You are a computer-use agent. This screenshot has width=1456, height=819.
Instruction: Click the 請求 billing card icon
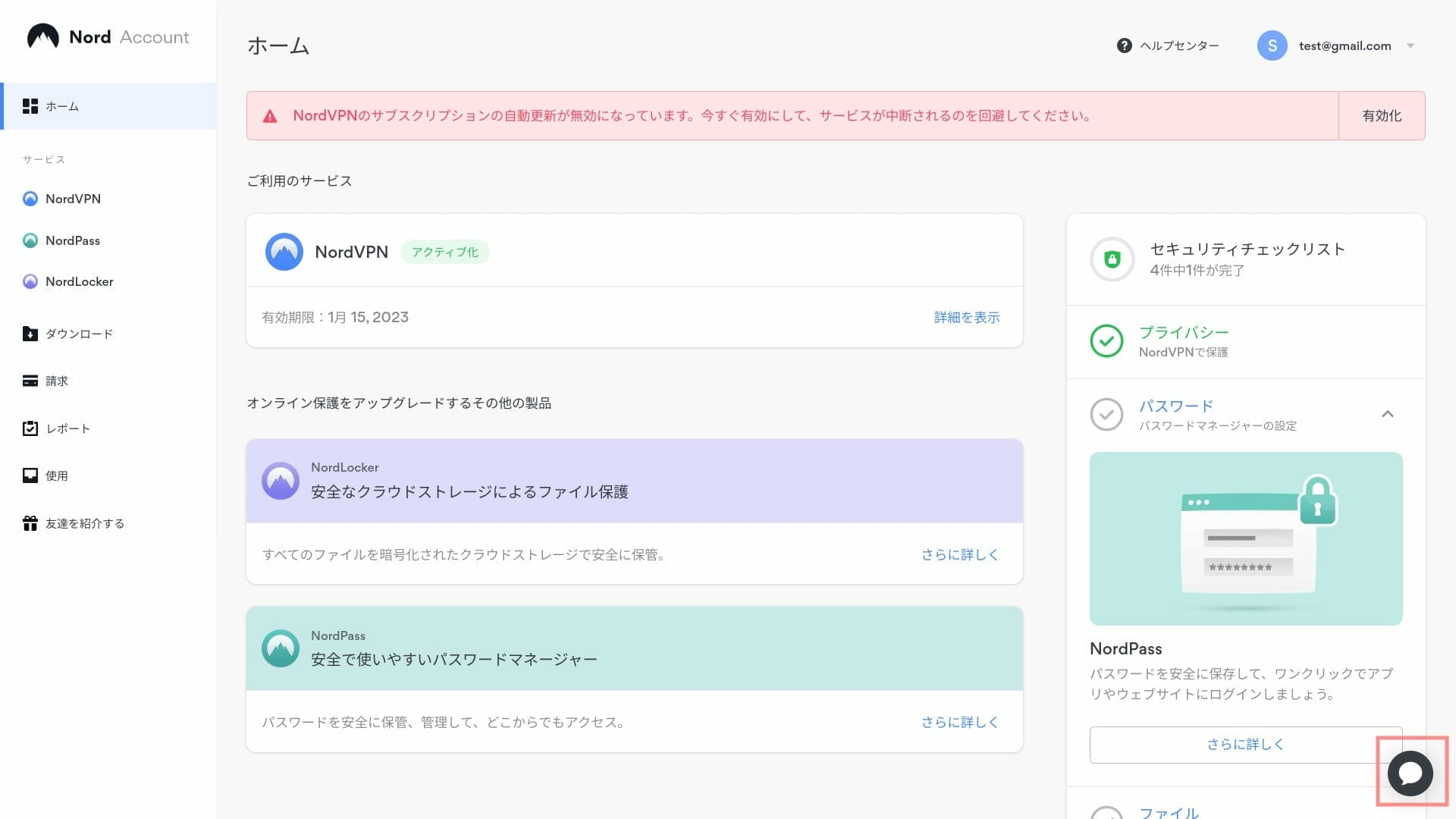pos(30,381)
